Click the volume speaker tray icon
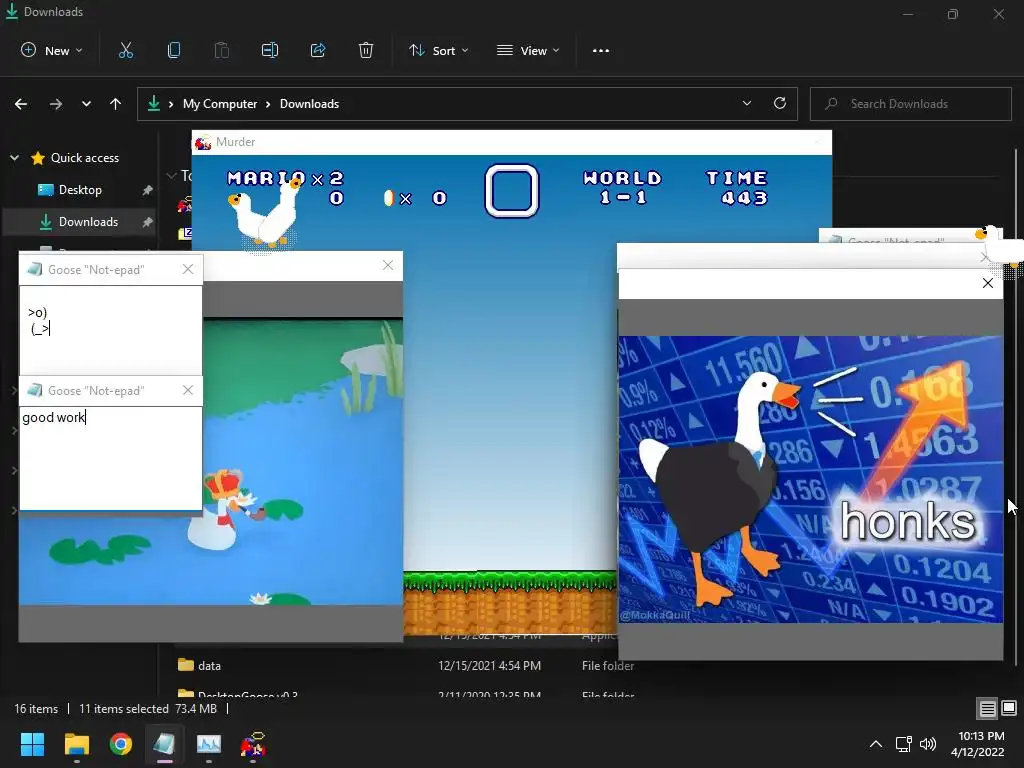The width and height of the screenshot is (1024, 768). click(927, 744)
